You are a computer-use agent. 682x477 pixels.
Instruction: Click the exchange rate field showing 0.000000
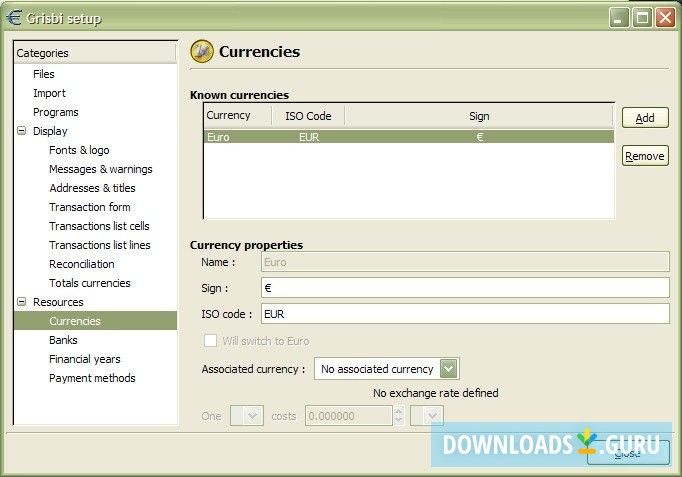tap(348, 416)
